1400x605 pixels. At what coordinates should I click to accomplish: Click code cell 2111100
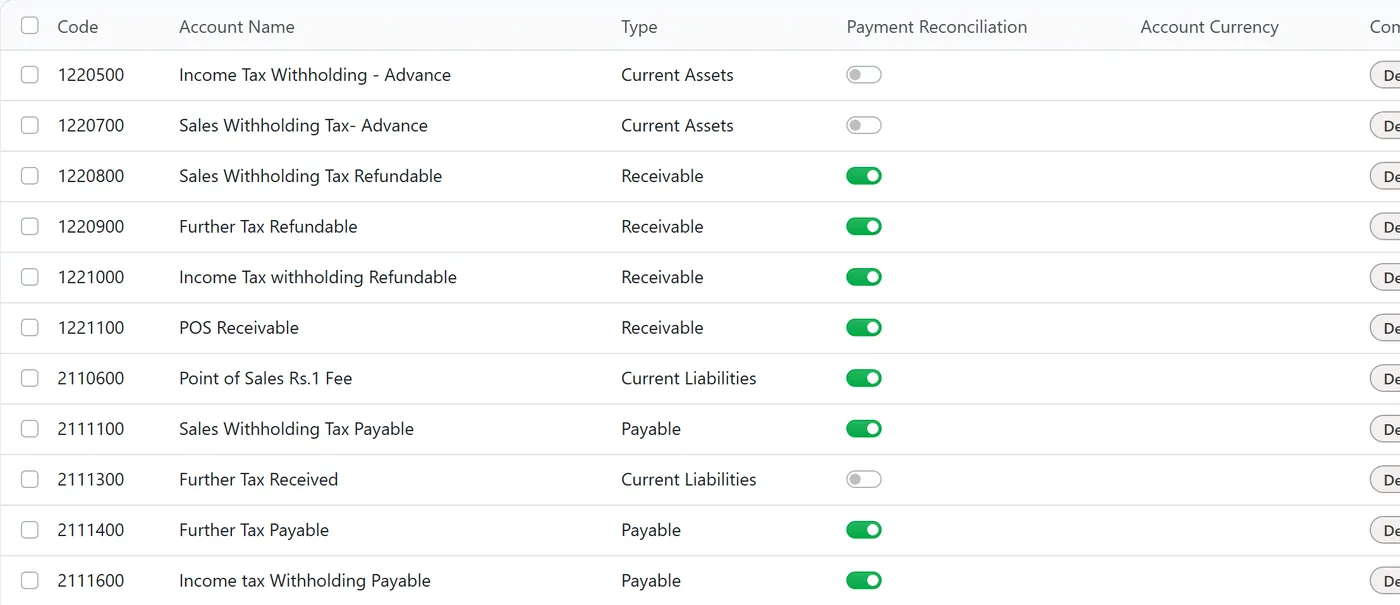[x=91, y=429]
